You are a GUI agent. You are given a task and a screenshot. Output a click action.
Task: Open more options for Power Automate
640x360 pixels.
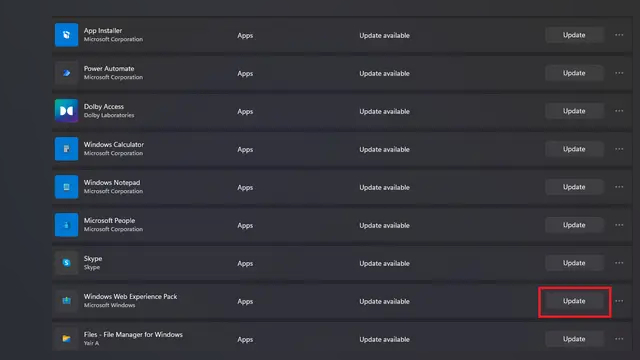619,73
